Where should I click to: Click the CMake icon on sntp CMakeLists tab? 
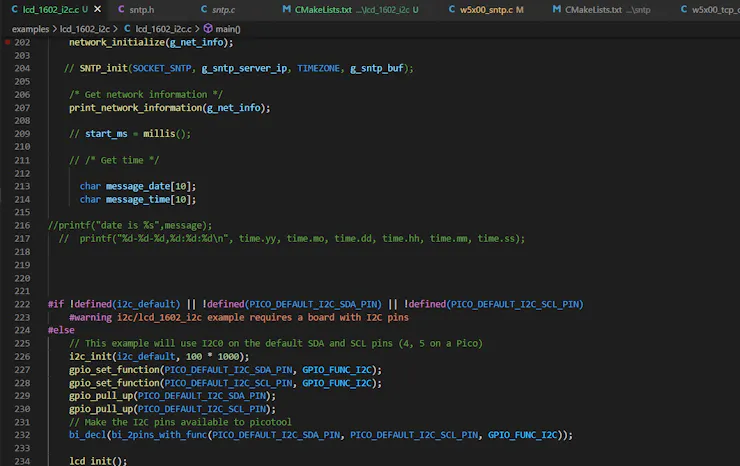[x=557, y=9]
